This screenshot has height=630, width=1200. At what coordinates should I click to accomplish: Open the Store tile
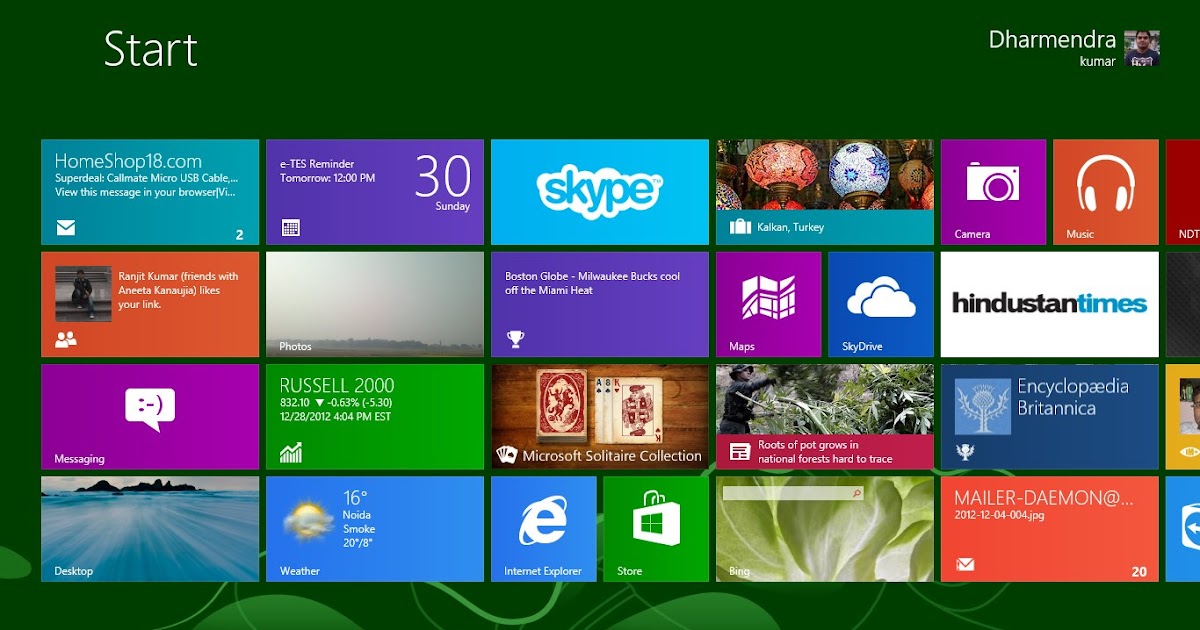(x=656, y=529)
